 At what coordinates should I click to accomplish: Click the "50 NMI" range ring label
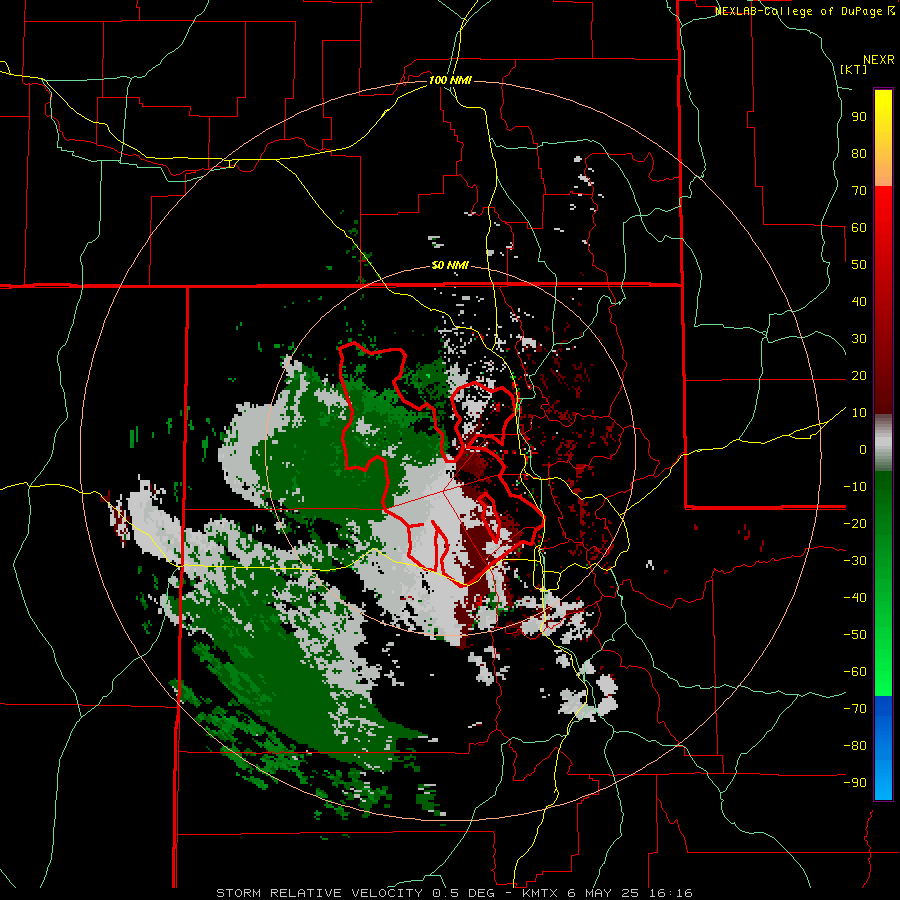450,265
